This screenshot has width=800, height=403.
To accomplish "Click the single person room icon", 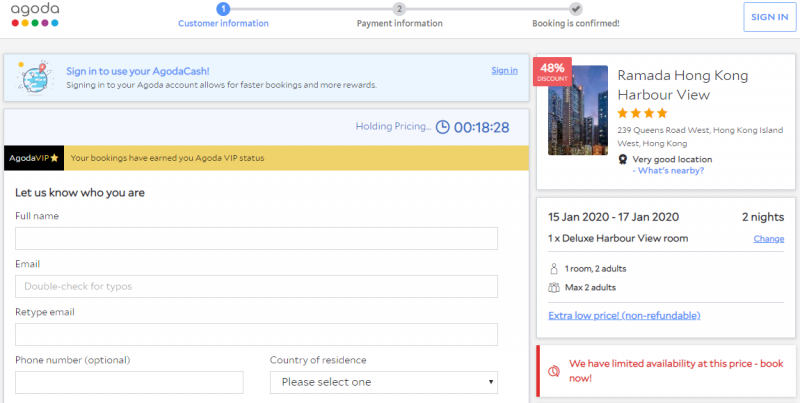I will 554,268.
